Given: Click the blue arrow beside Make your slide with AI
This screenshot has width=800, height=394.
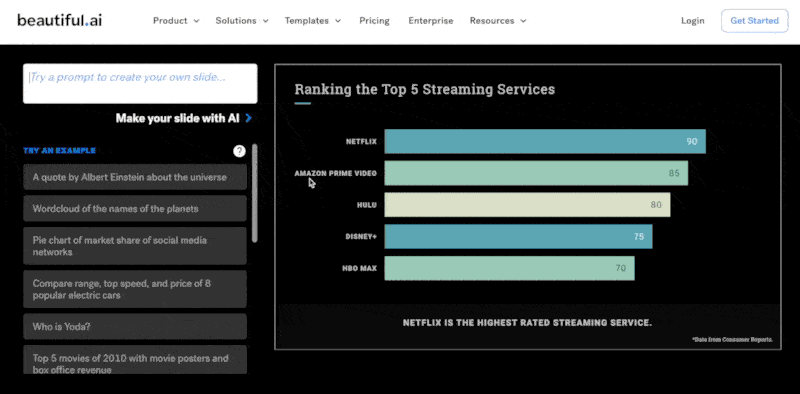Looking at the screenshot, I should click(x=248, y=118).
